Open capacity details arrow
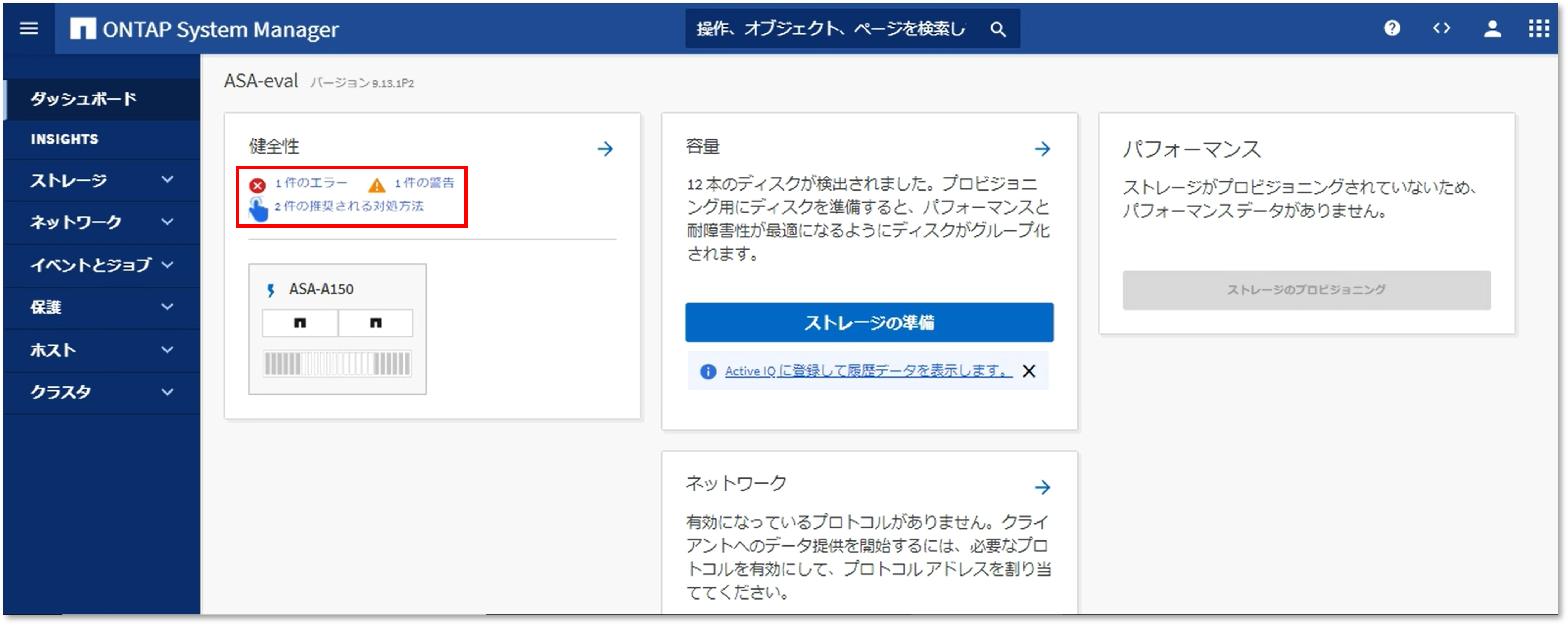Image resolution: width=1568 pixels, height=625 pixels. click(x=1043, y=149)
